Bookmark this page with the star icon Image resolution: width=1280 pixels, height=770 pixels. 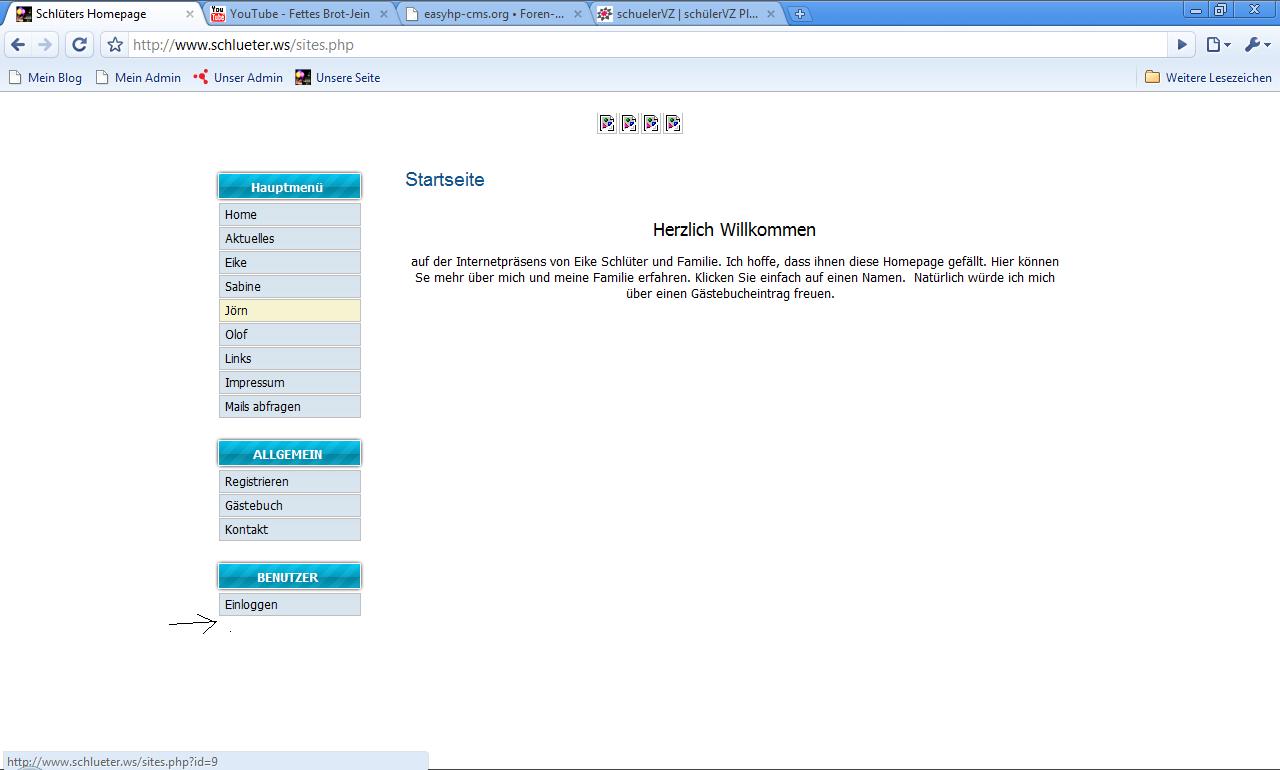coord(115,45)
